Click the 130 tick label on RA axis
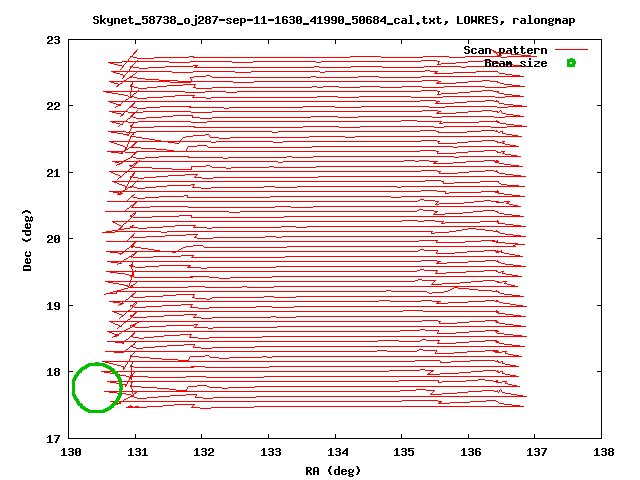This screenshot has height=480, width=640. point(71,452)
